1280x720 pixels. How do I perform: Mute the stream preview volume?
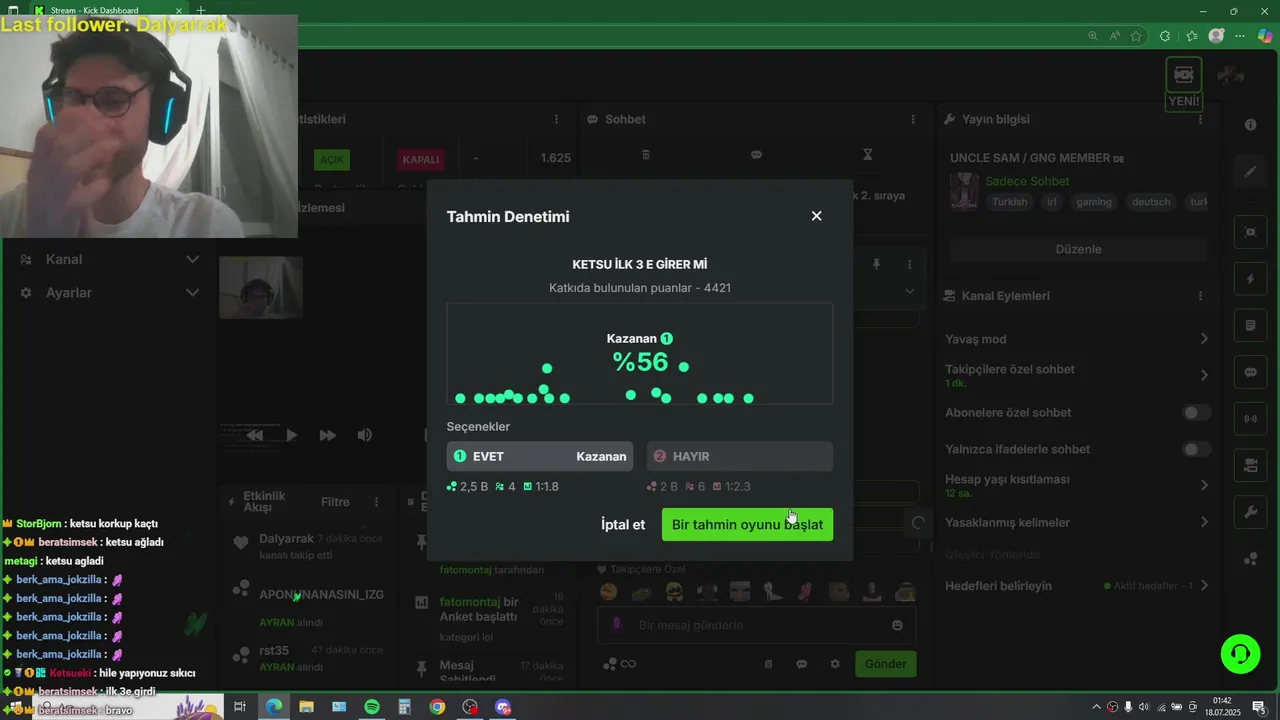click(365, 435)
